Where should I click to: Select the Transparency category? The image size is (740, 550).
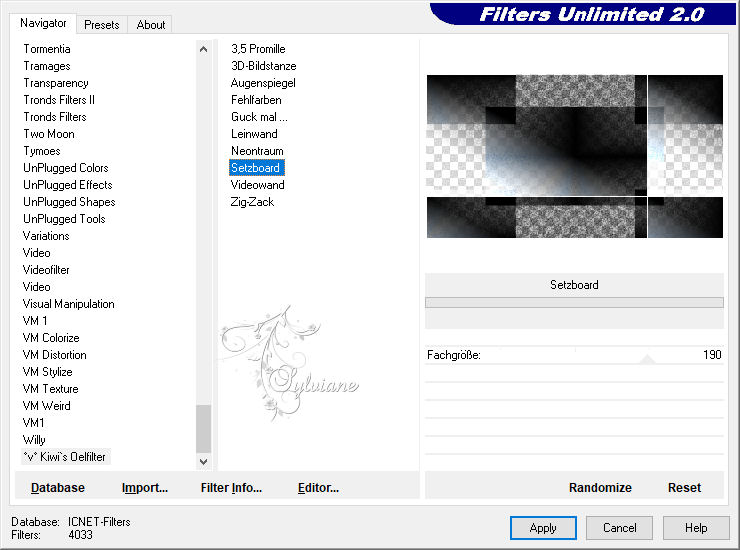coord(56,83)
